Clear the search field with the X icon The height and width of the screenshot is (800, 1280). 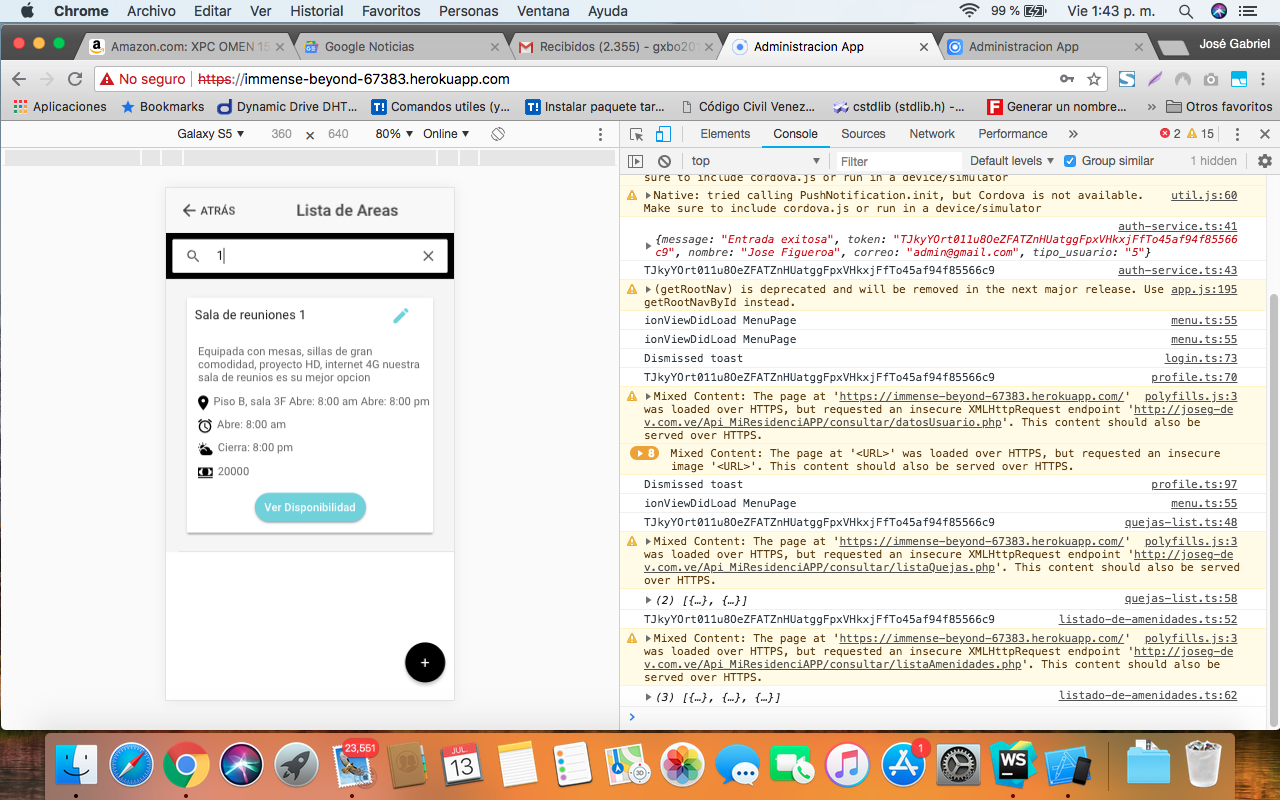tap(428, 256)
